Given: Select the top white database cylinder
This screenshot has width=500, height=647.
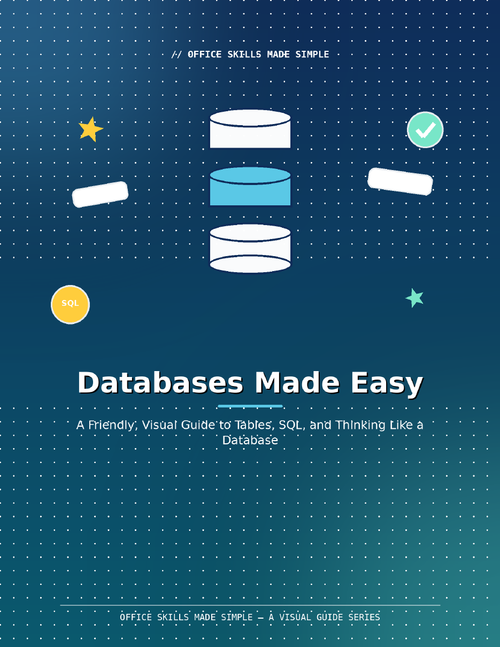Looking at the screenshot, I should click(x=250, y=129).
